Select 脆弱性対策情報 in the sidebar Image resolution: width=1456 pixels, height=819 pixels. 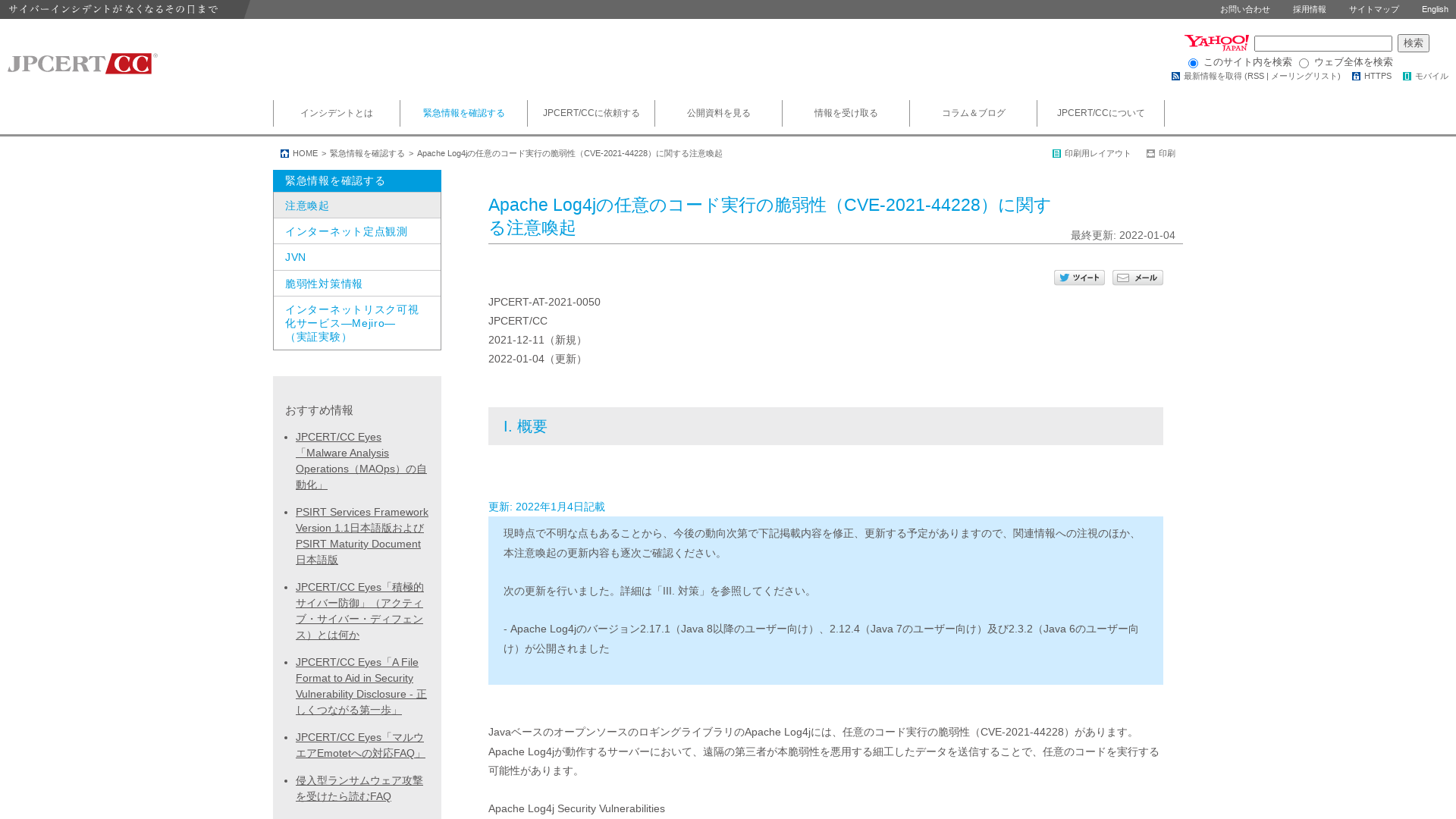(357, 284)
